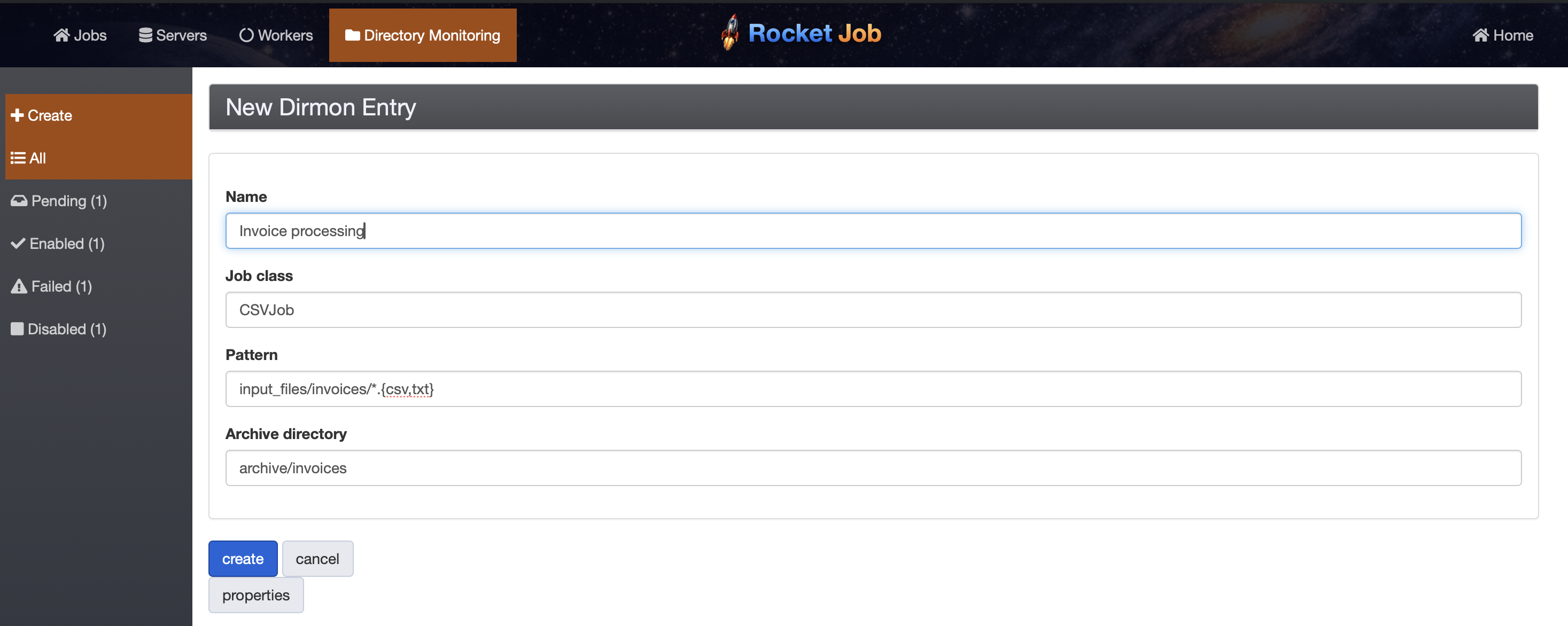Click the Workers spinner circle icon

point(246,35)
